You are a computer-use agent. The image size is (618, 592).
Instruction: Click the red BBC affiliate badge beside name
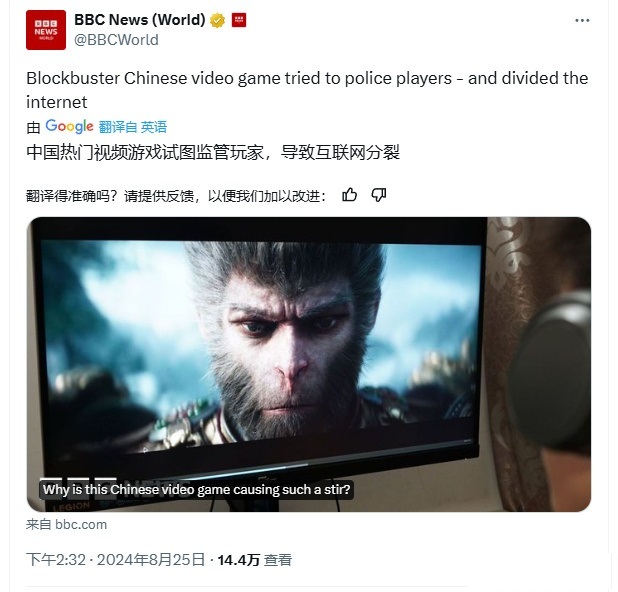pyautogui.click(x=239, y=20)
